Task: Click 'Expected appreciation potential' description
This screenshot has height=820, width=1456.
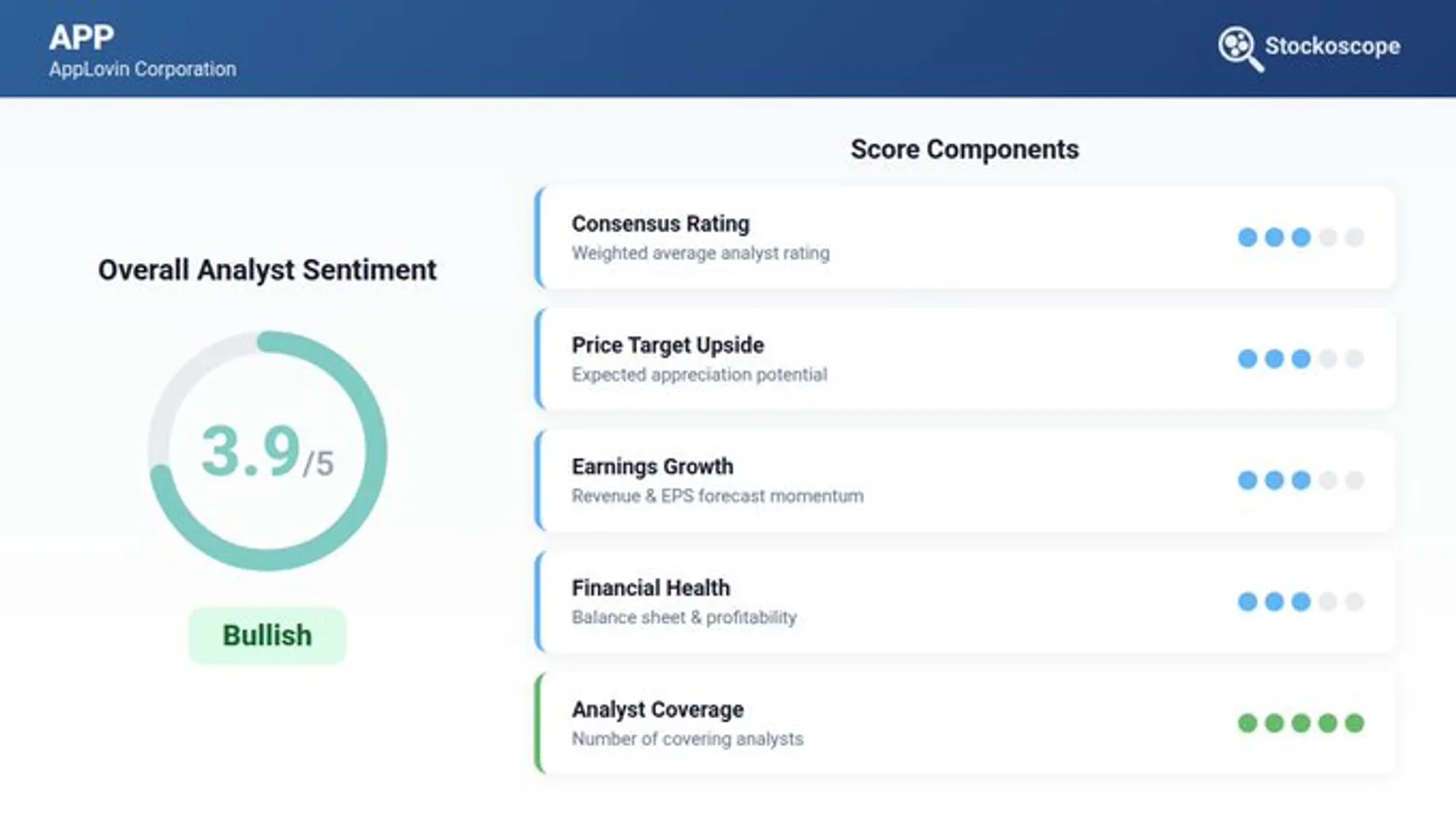Action: coord(699,375)
